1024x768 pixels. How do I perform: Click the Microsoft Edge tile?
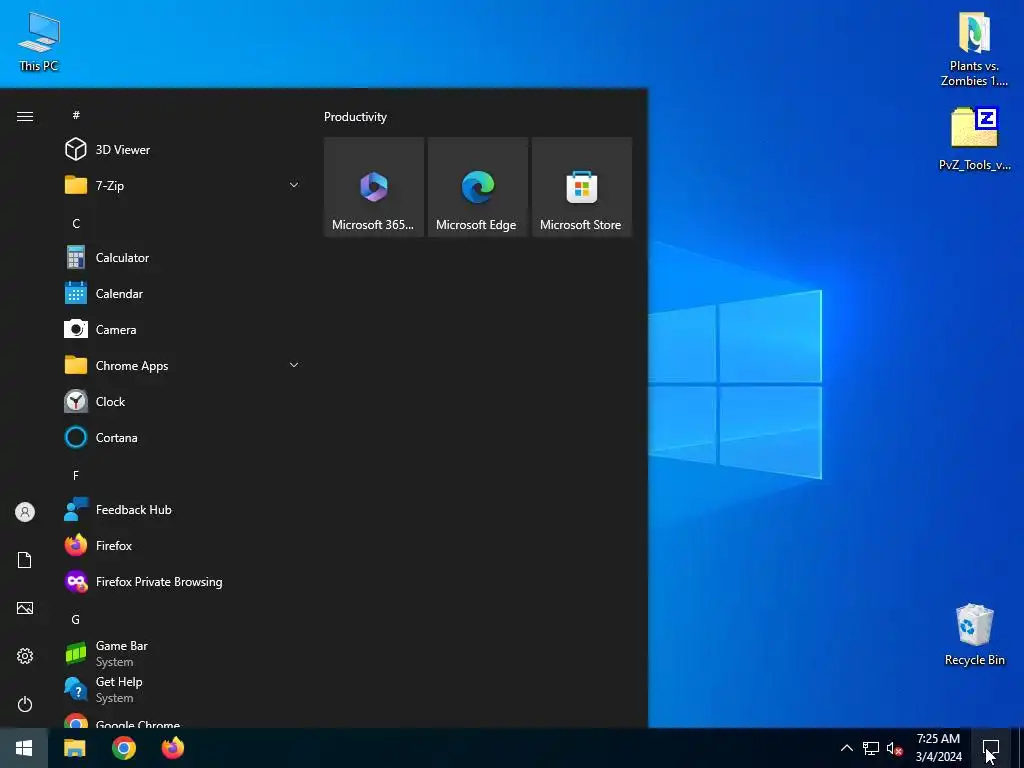(477, 187)
